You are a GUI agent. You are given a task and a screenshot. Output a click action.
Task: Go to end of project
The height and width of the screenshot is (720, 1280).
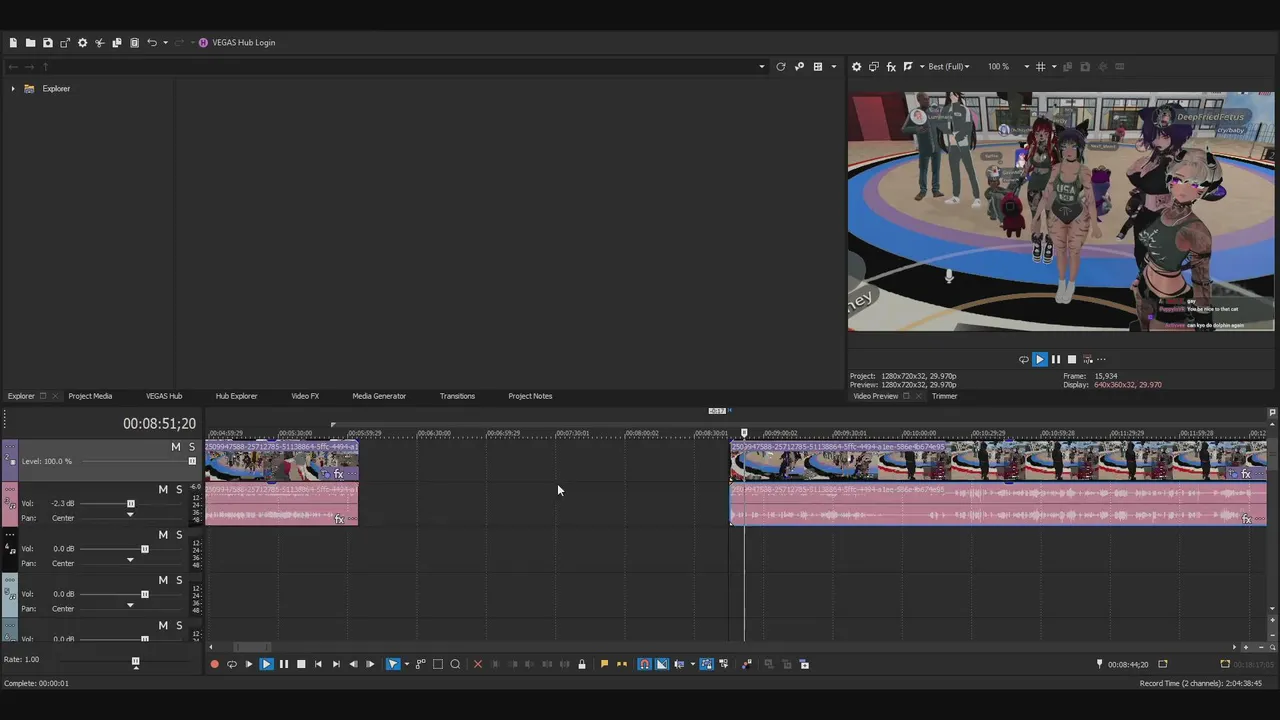click(336, 664)
